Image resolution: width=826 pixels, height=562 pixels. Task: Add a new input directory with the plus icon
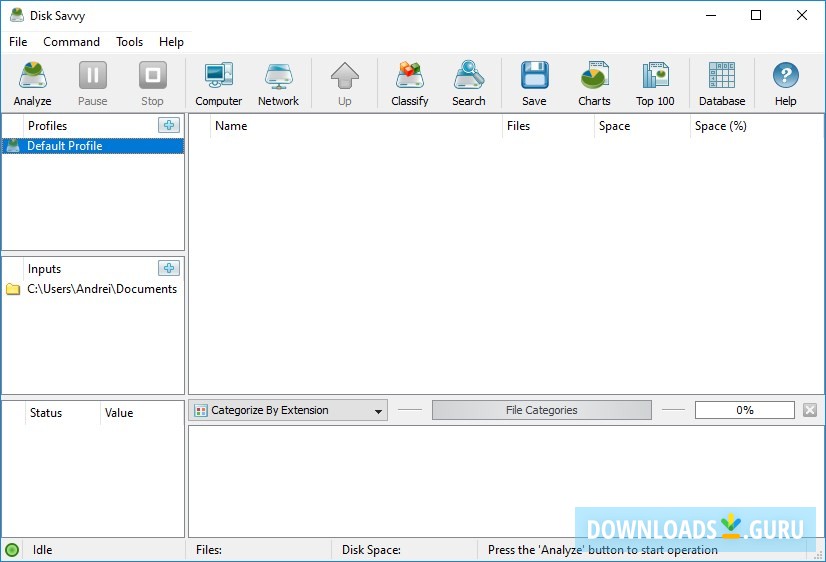[169, 268]
